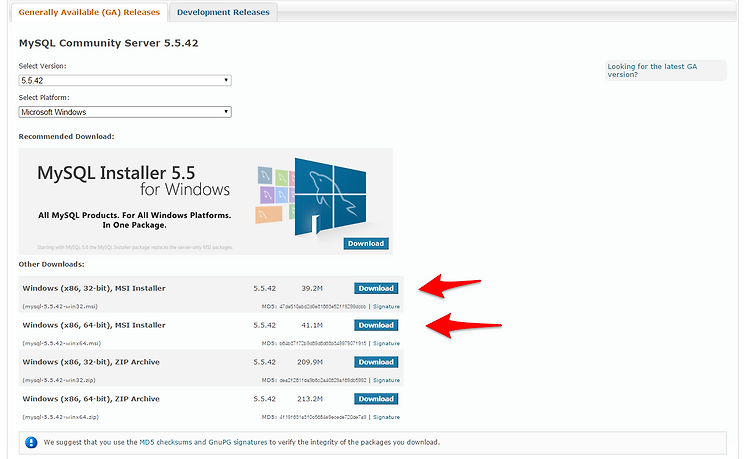Select text 'Windows (x86, 64-bit), MSI Installer'

(94, 325)
